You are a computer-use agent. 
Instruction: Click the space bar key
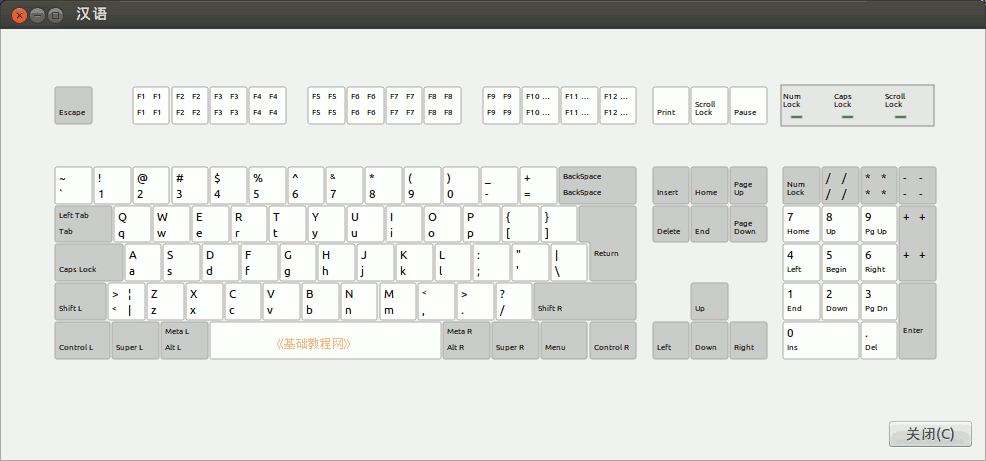coord(325,340)
